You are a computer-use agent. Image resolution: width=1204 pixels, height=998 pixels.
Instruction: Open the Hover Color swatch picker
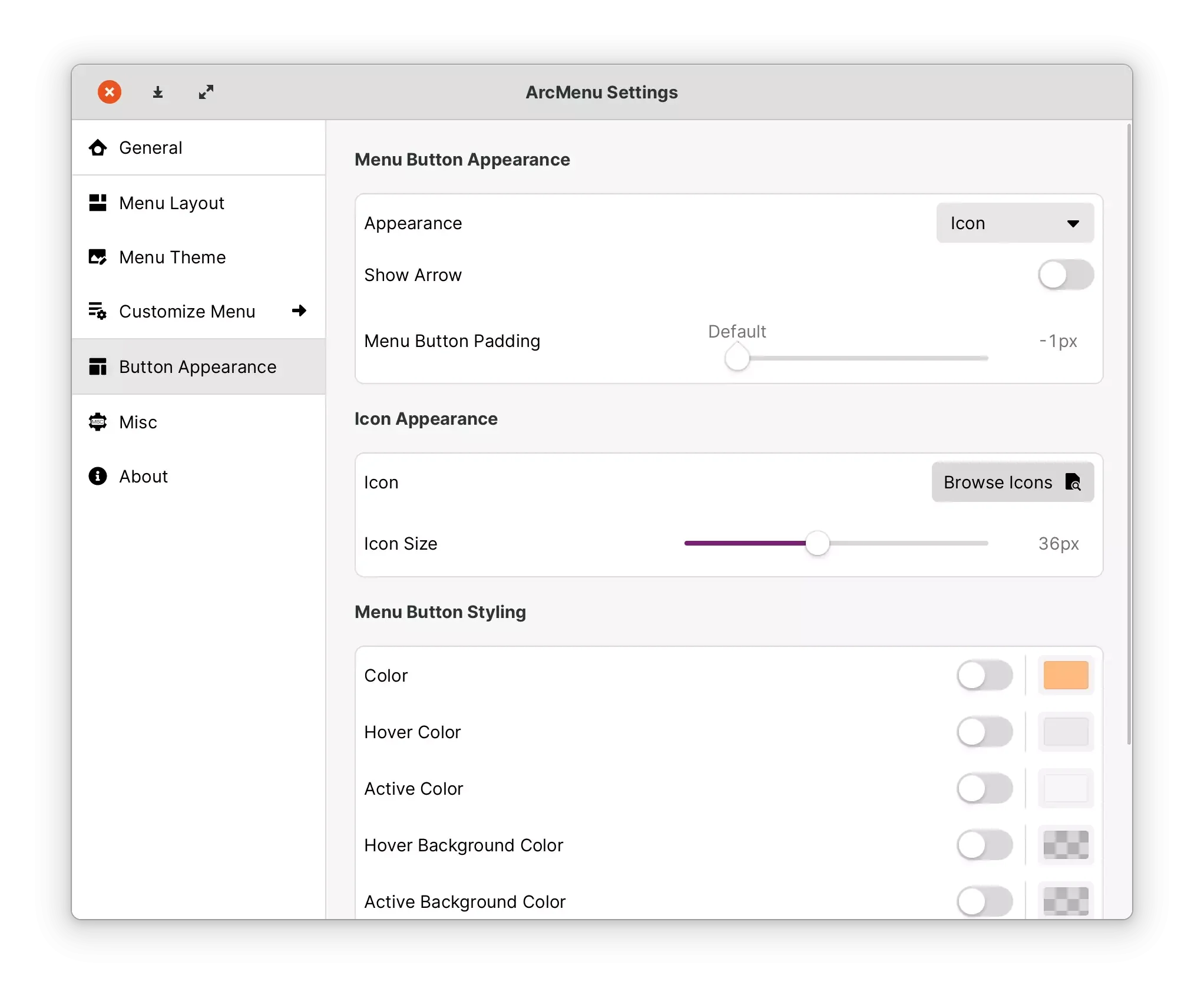pyautogui.click(x=1066, y=732)
